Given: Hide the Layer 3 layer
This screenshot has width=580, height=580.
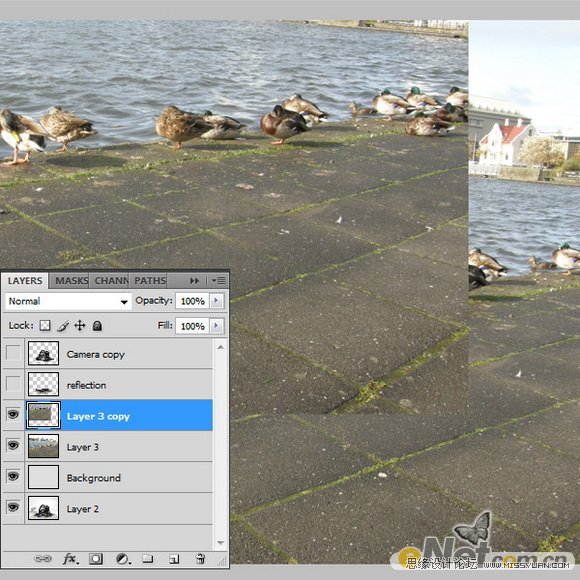Looking at the screenshot, I should click(13, 445).
